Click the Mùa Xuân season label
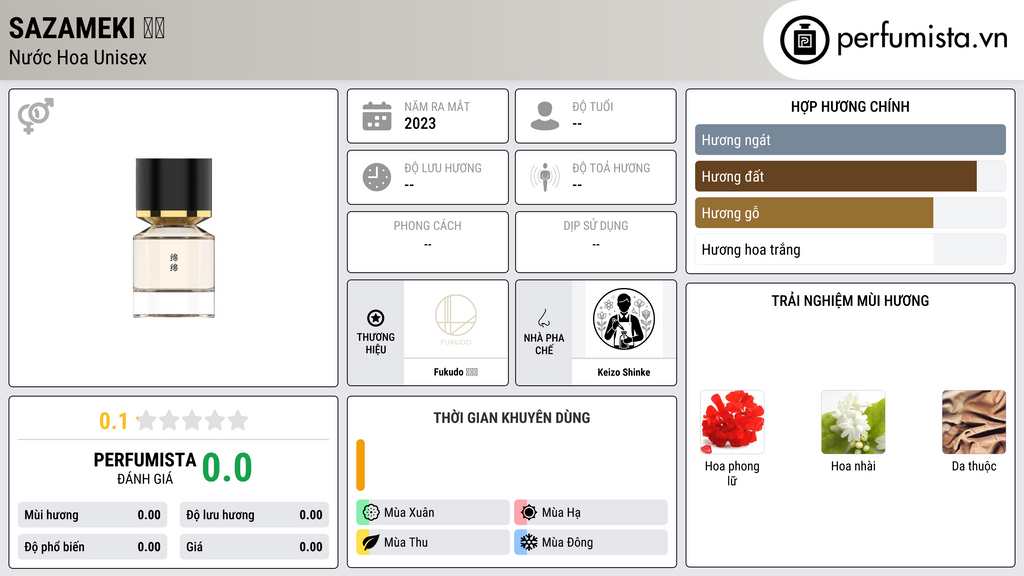The height and width of the screenshot is (576, 1024). pyautogui.click(x=409, y=513)
